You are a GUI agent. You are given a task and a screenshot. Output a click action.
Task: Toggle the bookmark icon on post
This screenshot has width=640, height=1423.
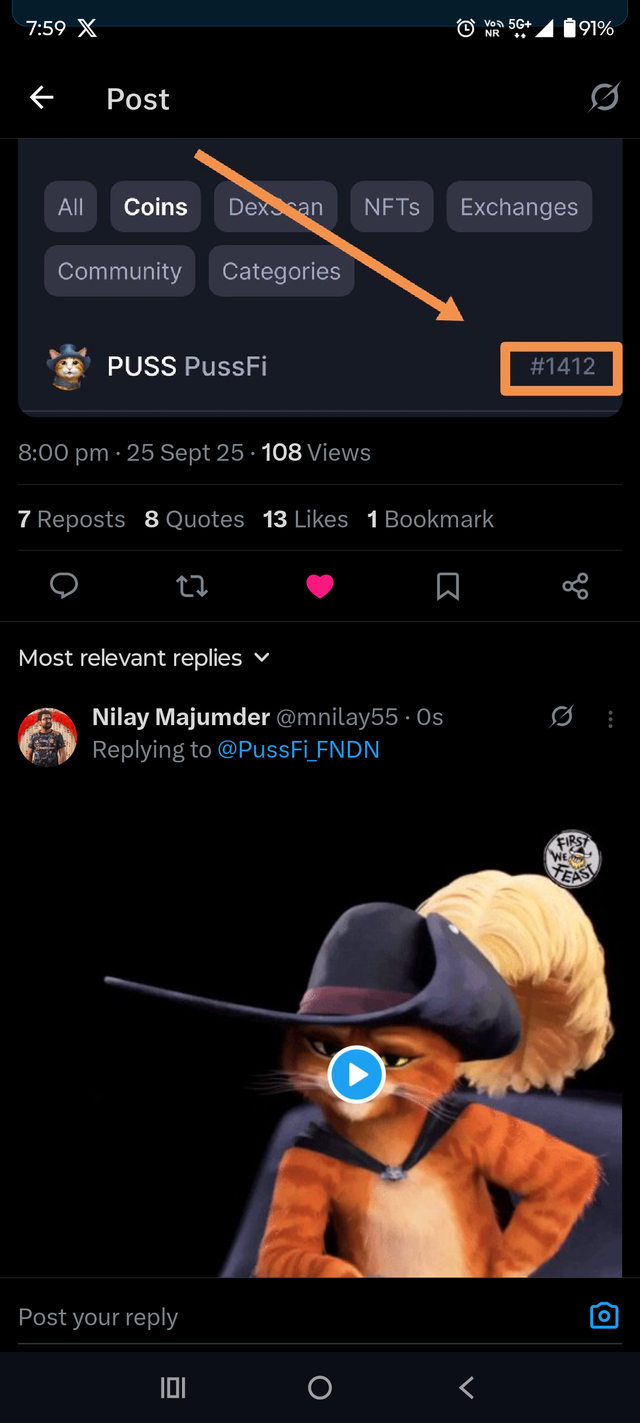pyautogui.click(x=448, y=586)
